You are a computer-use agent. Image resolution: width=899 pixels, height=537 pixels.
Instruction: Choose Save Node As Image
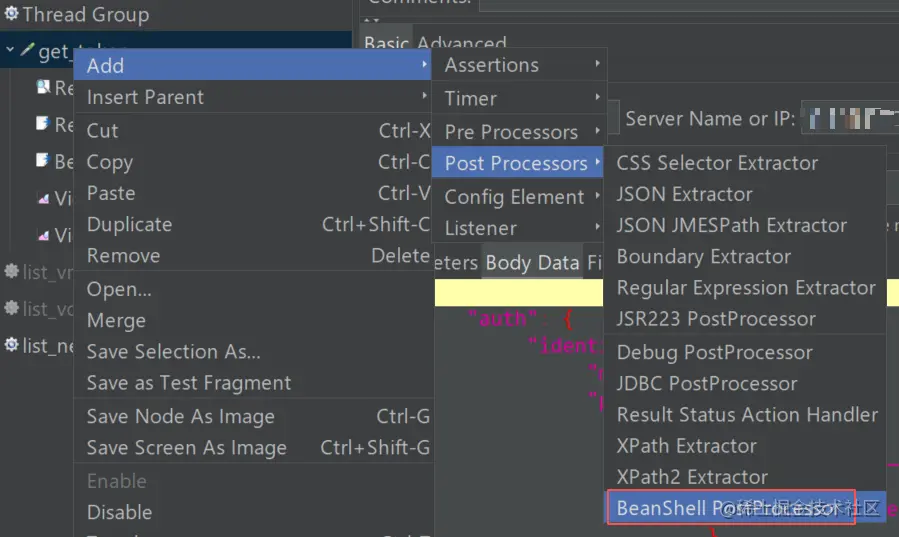252,417
